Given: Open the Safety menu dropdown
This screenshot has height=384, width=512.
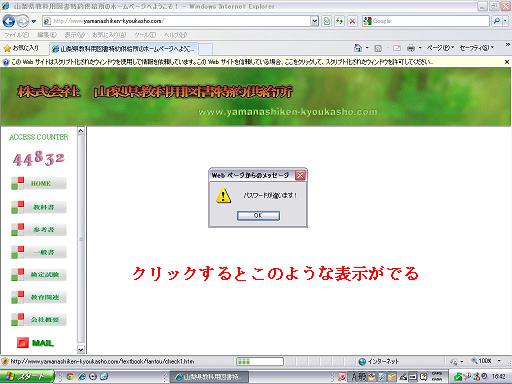Looking at the screenshot, I should [477, 48].
